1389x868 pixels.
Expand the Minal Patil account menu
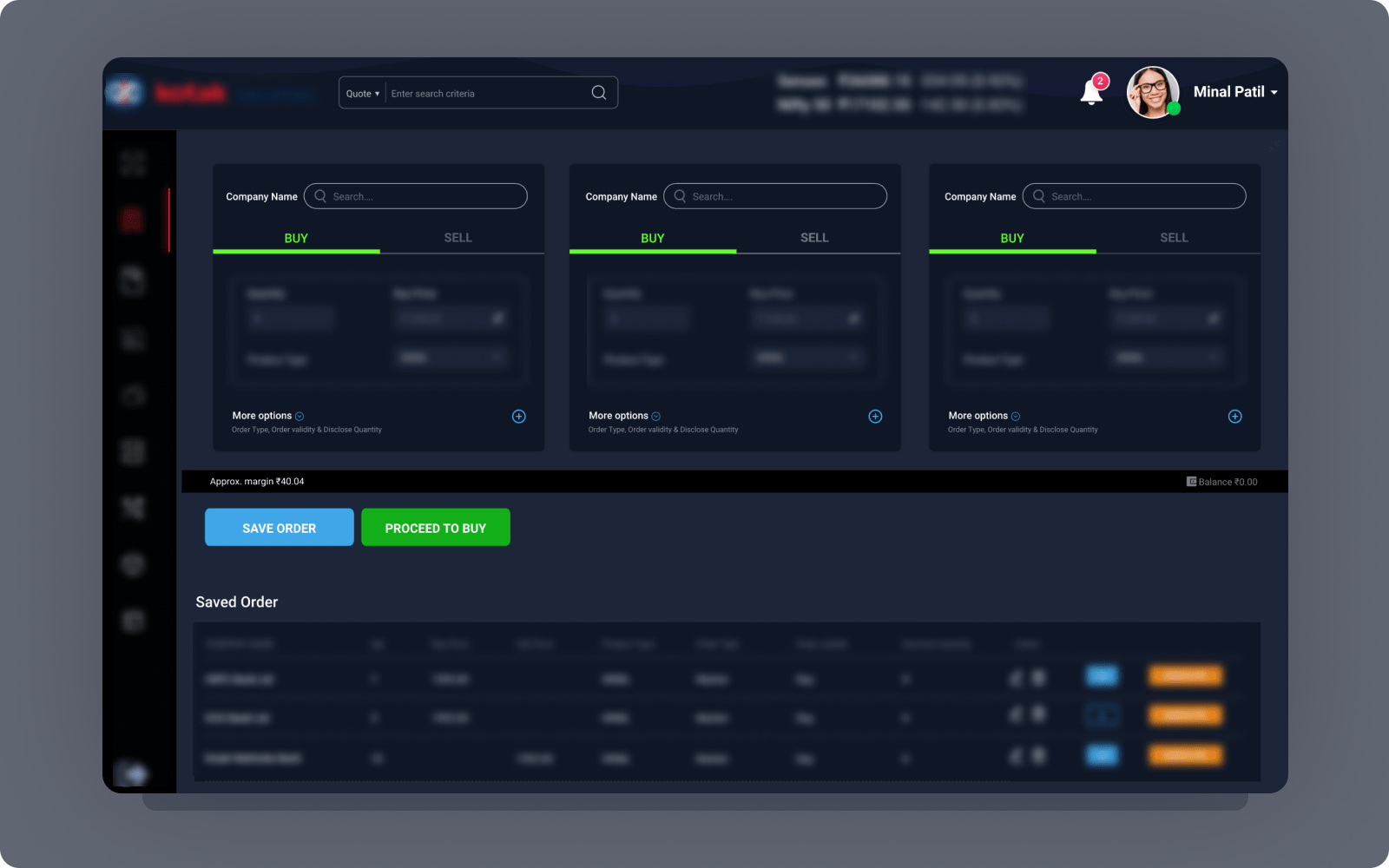[1274, 92]
